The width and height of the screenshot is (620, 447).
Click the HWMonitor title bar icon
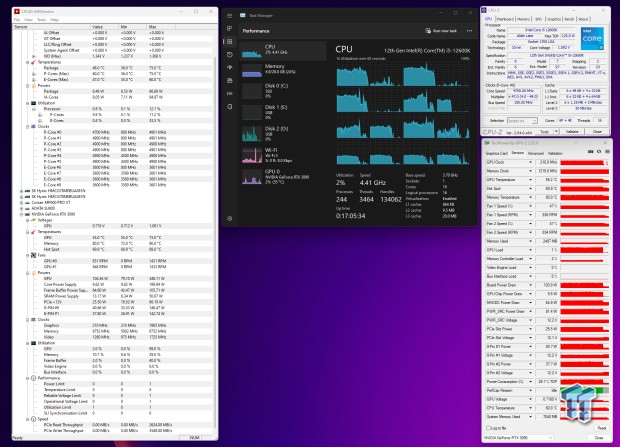pyautogui.click(x=17, y=11)
